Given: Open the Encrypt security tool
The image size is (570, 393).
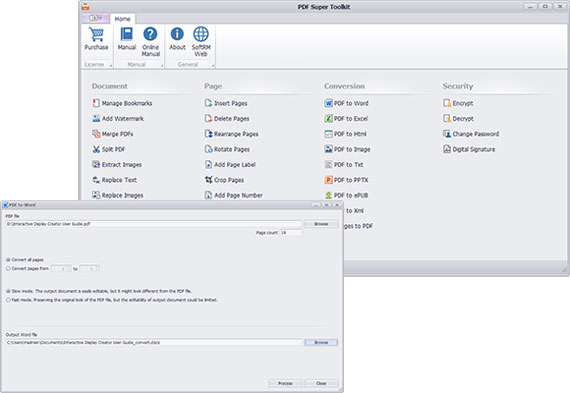Looking at the screenshot, I should point(458,103).
